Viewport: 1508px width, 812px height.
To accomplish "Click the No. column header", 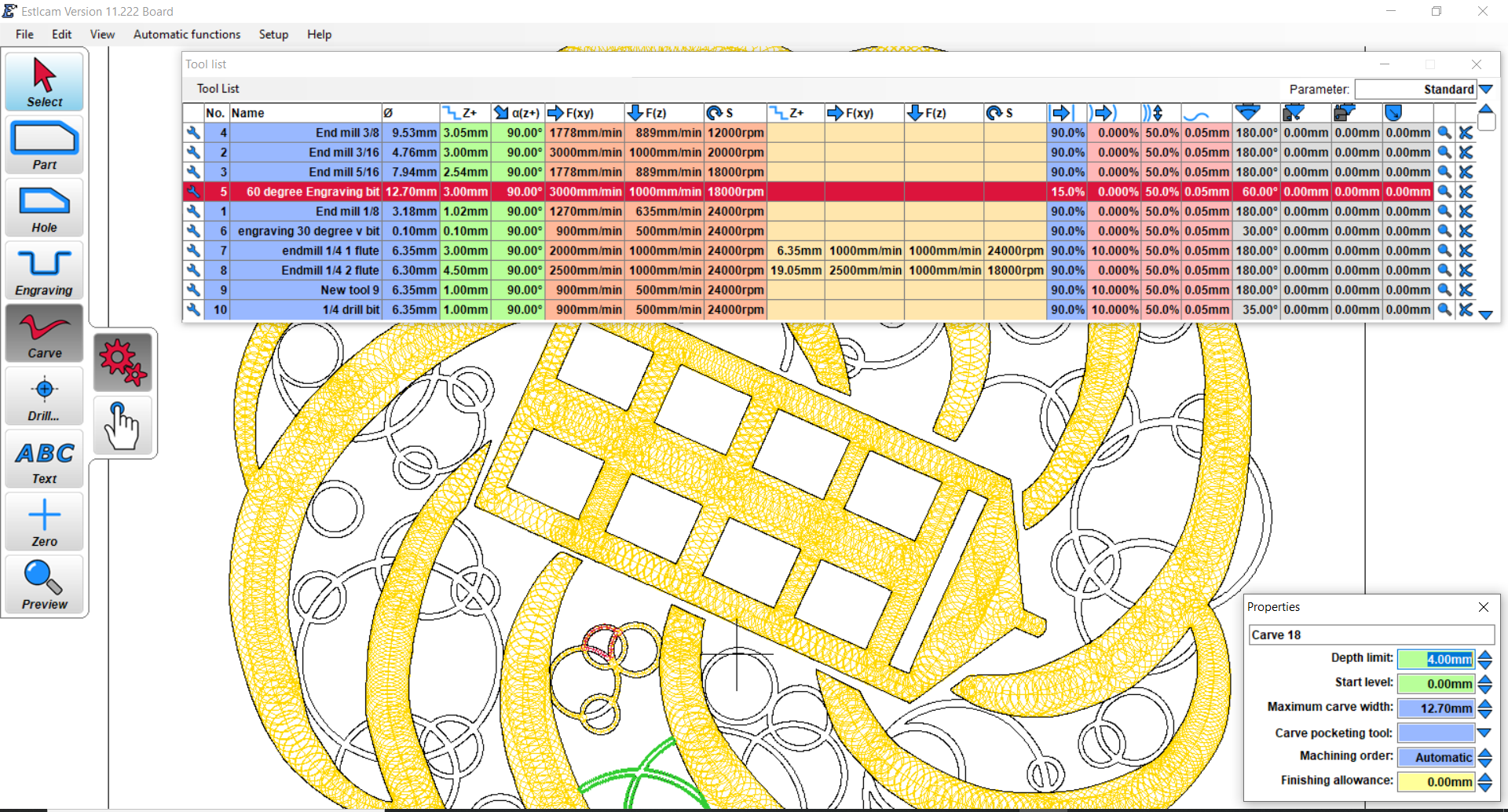I will 216,113.
